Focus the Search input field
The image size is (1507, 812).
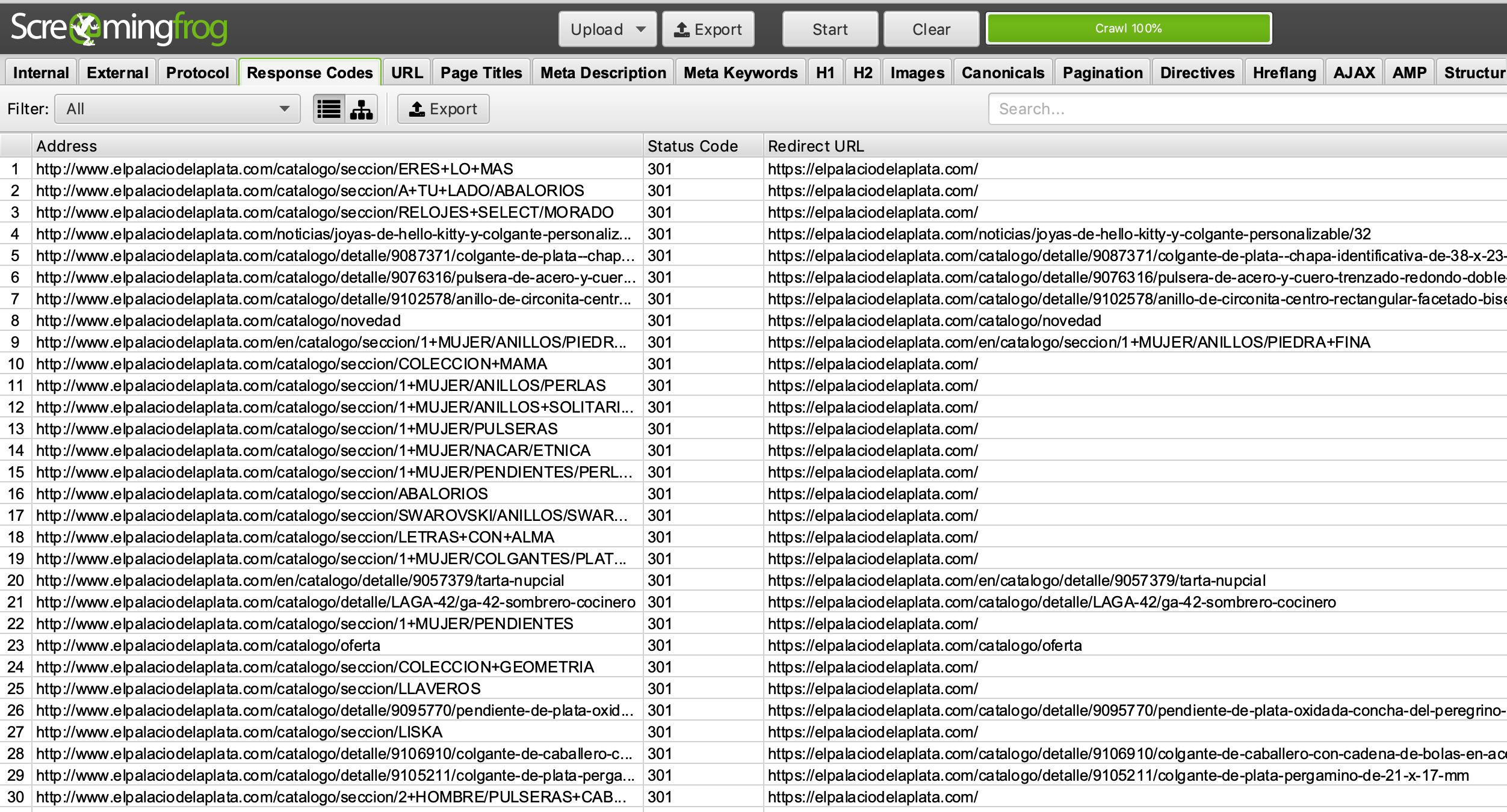1246,109
